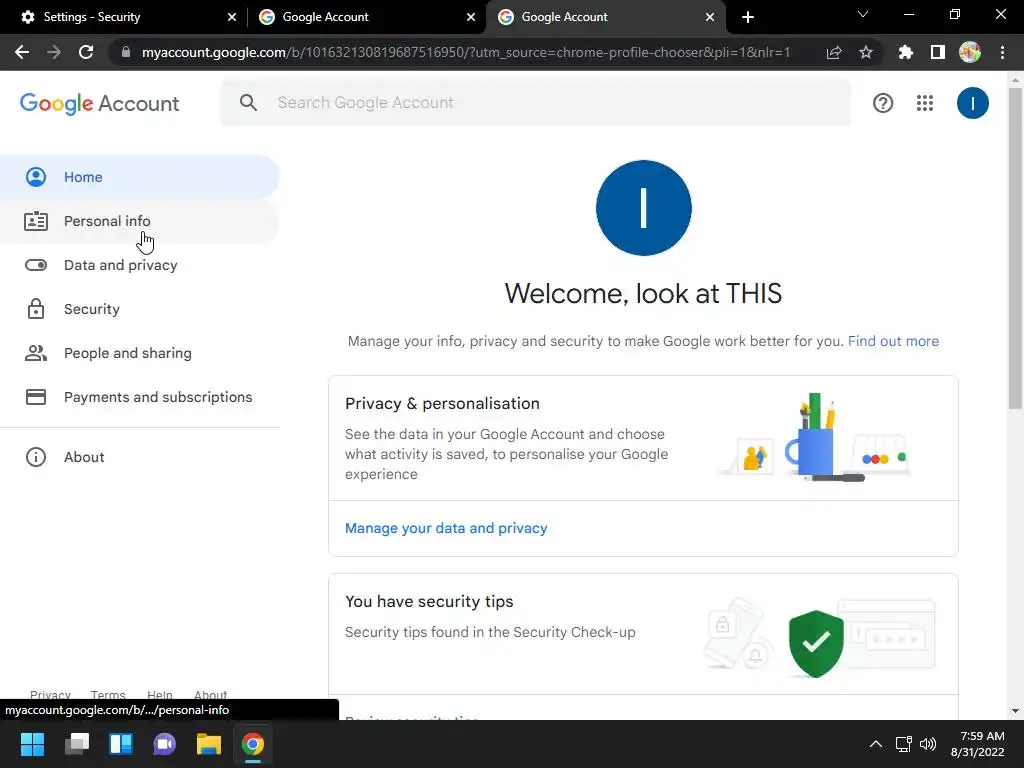Click the Privacy footer link
Viewport: 1024px width, 768px height.
[50, 694]
